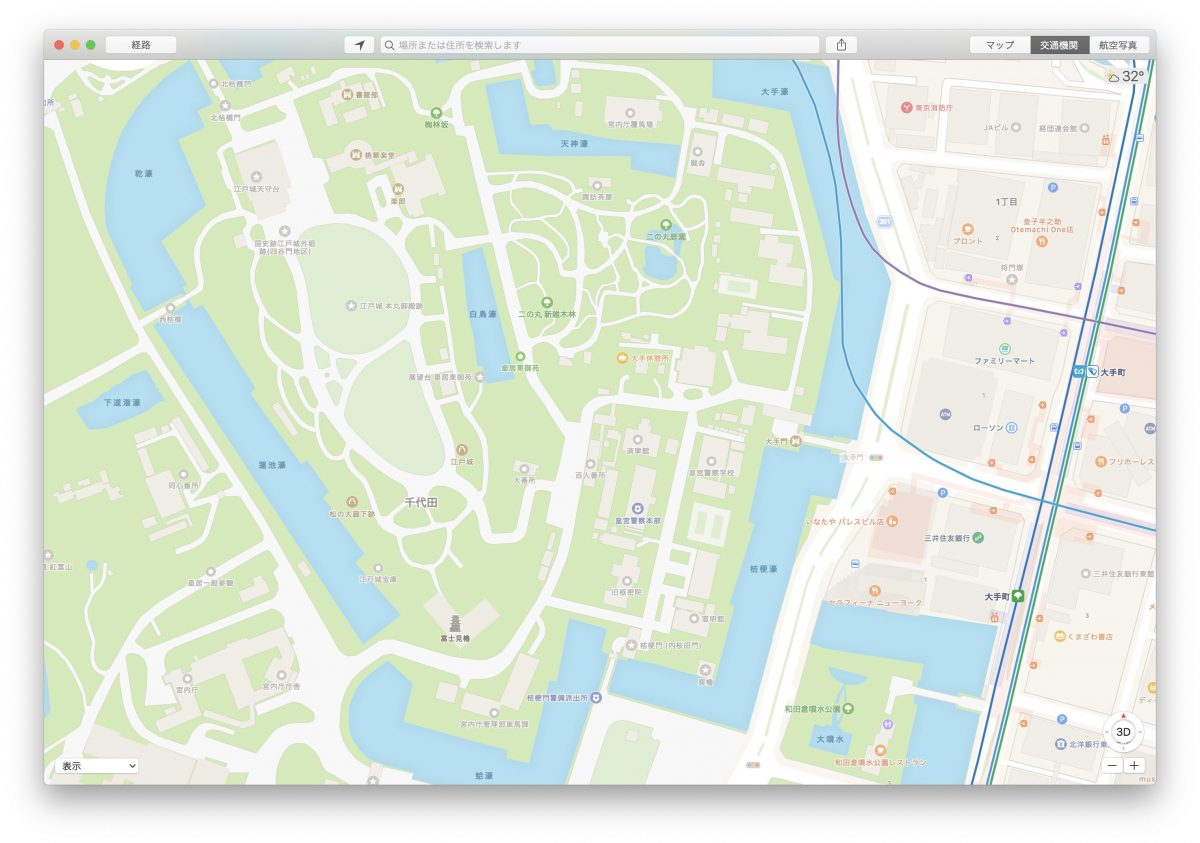The height and width of the screenshot is (843, 1200).
Task: Select the 東京消防庁 map marker
Action: tap(907, 107)
